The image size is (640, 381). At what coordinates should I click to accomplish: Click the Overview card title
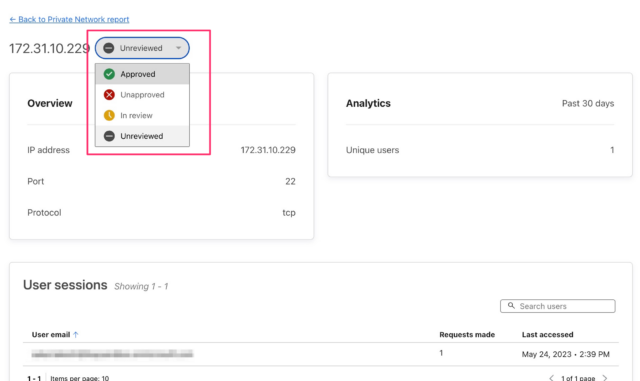tap(50, 103)
